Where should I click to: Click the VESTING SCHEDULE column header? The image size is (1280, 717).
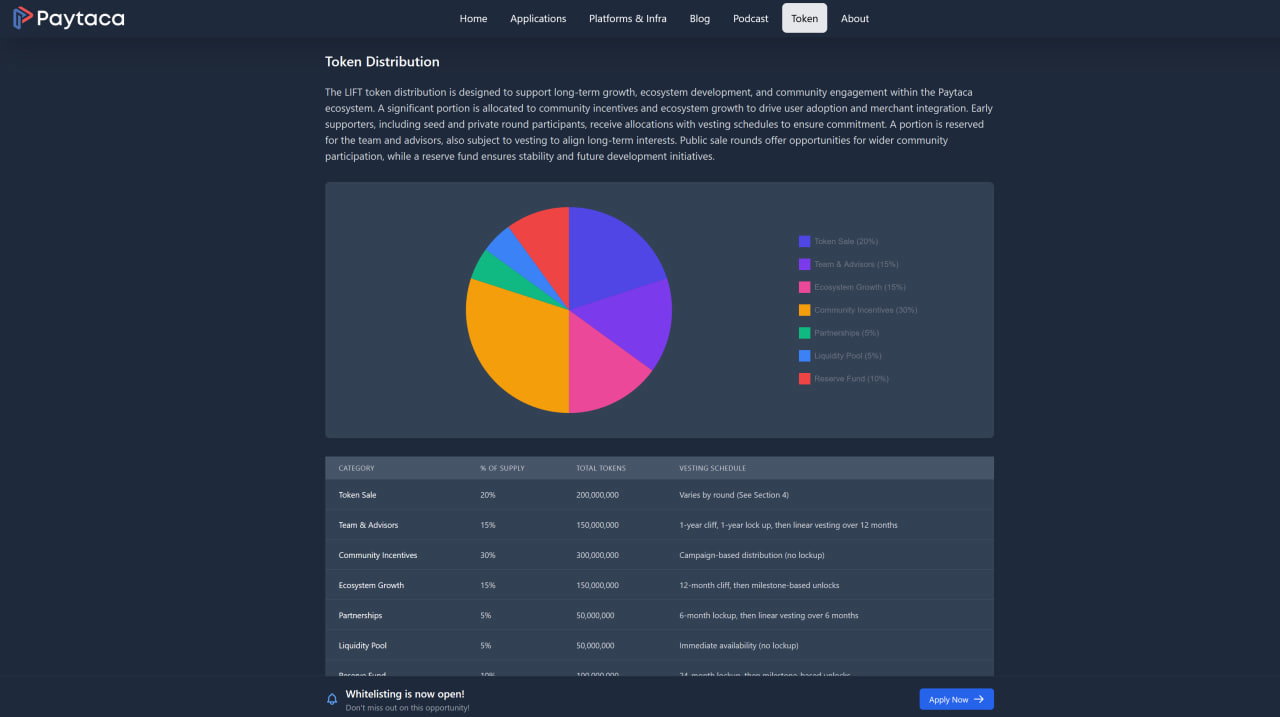coord(712,468)
